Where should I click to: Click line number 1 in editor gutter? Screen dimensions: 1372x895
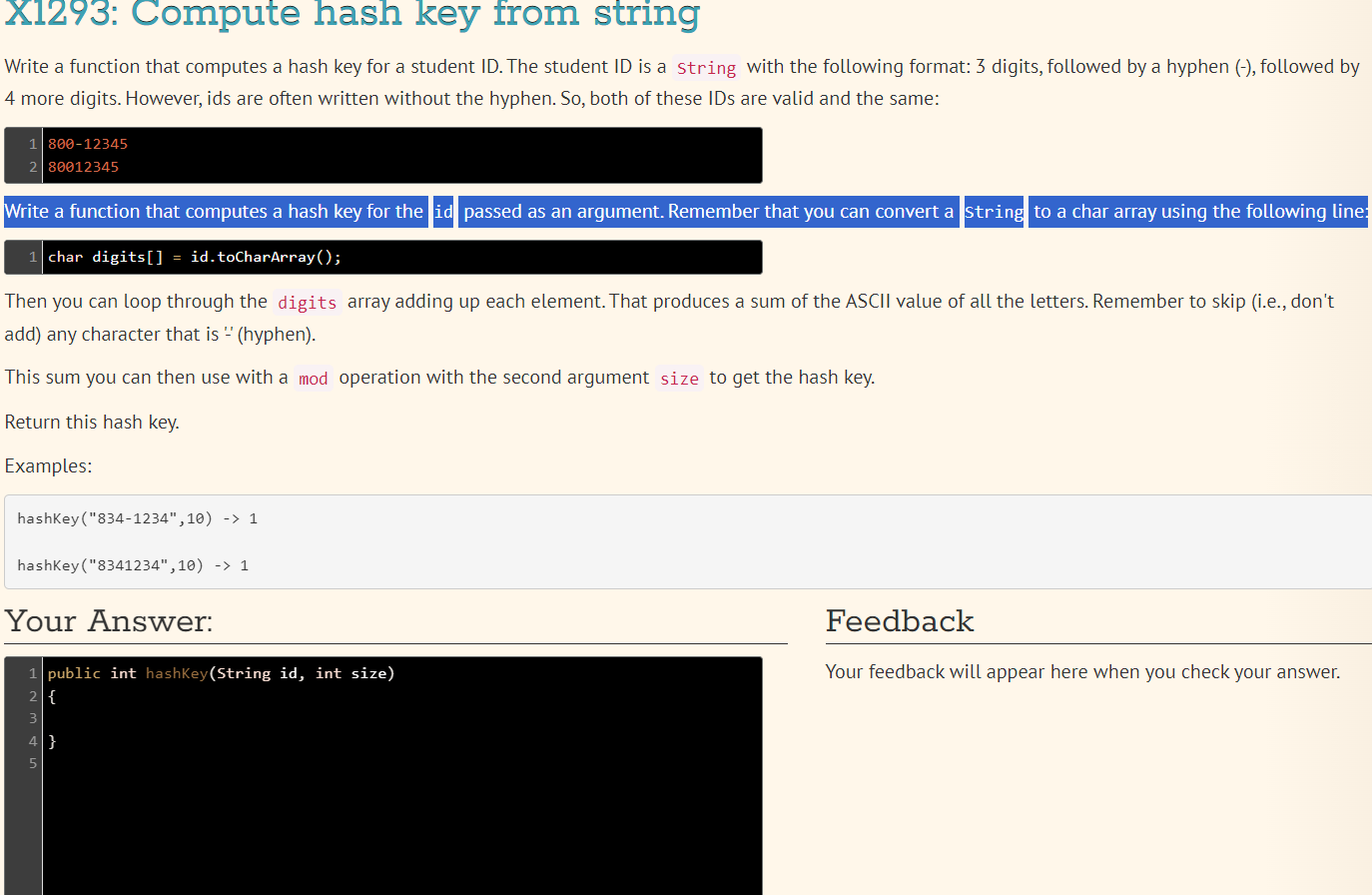pyautogui.click(x=33, y=673)
